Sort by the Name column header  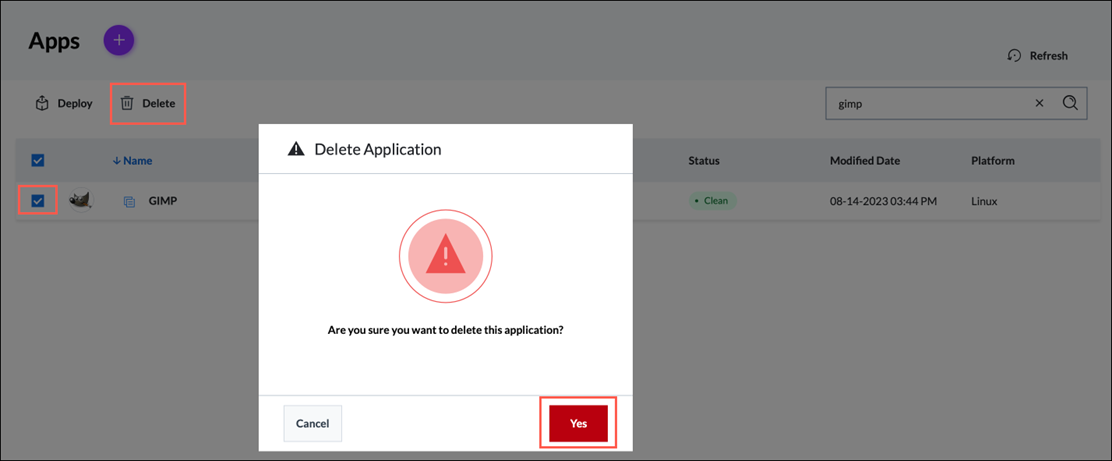point(137,160)
